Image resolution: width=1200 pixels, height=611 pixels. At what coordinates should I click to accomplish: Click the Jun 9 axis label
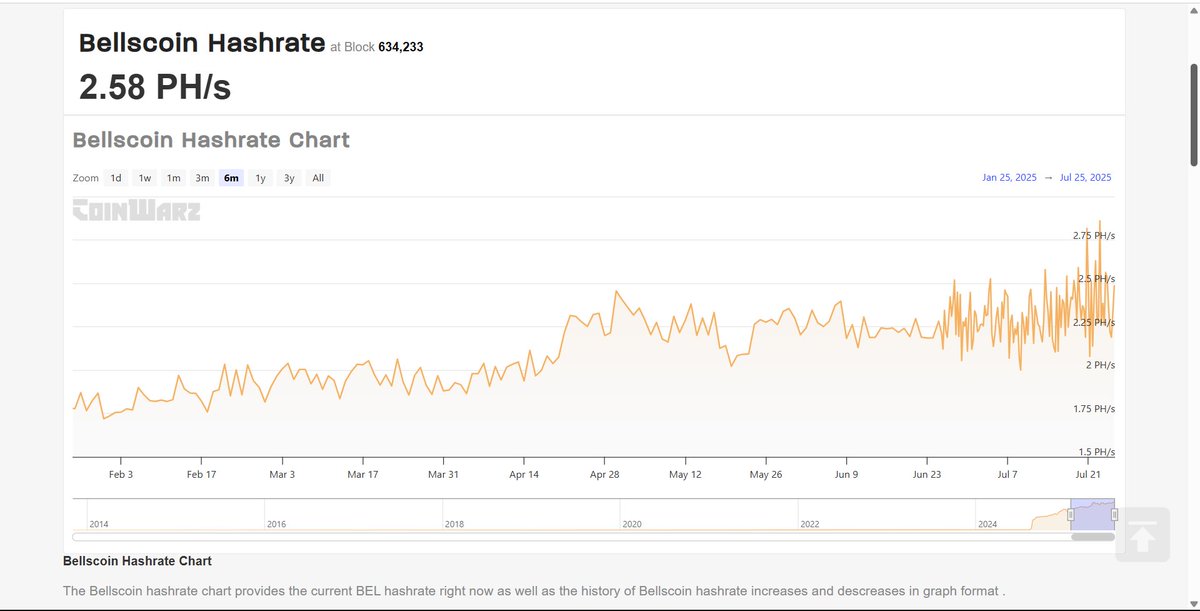coord(846,474)
